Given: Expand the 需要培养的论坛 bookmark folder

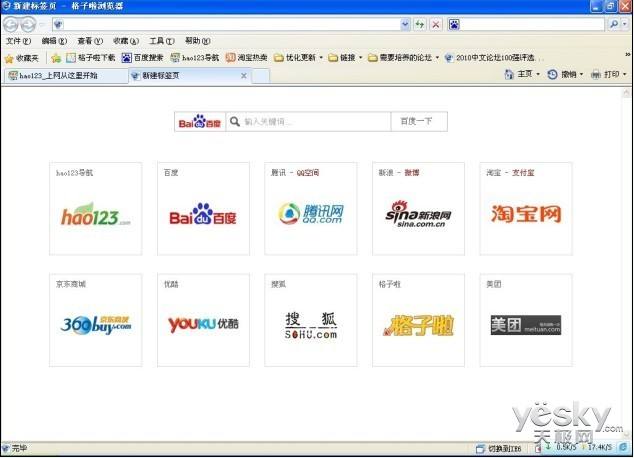Looking at the screenshot, I should coord(404,58).
